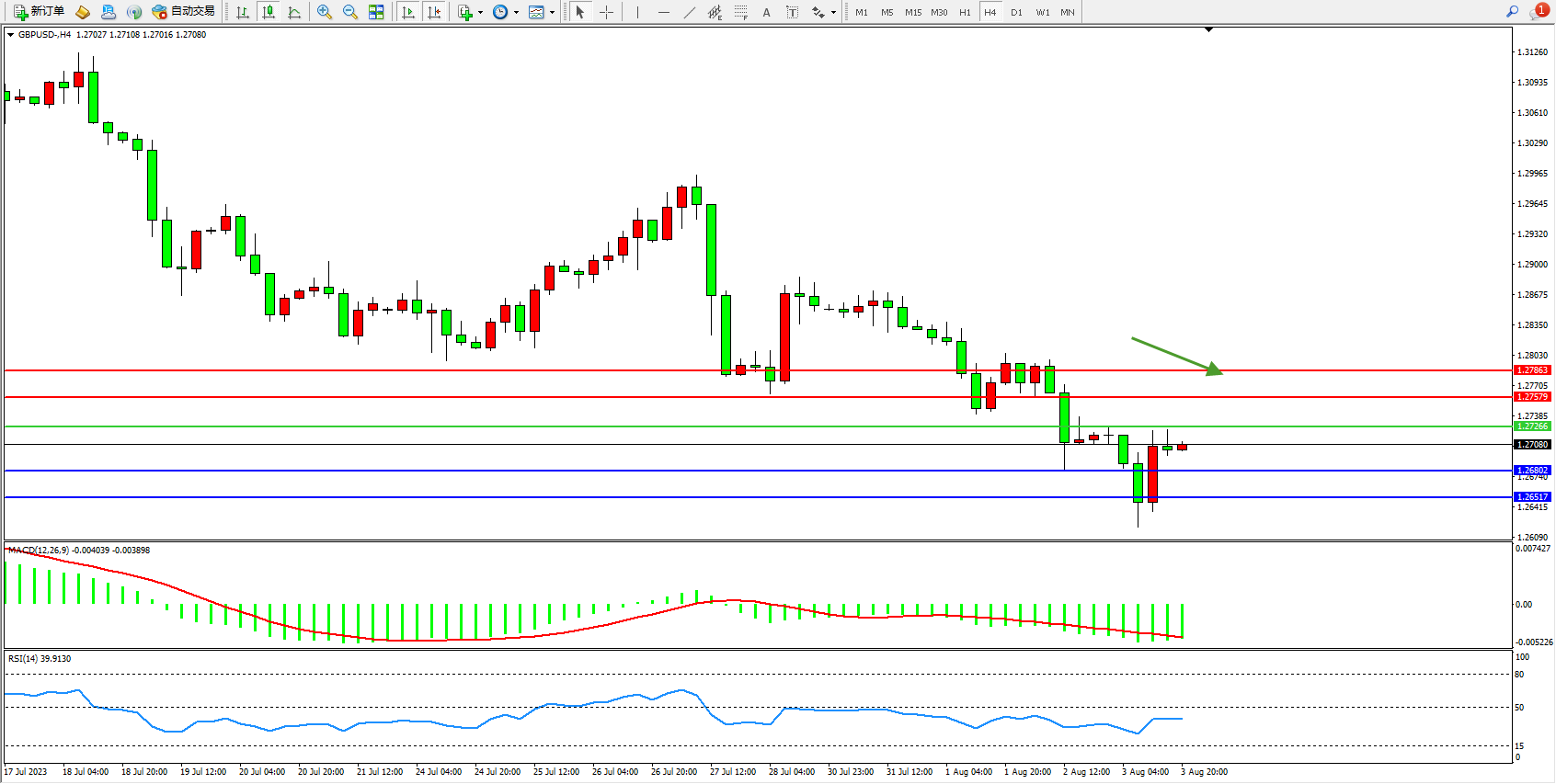Pick the draw trendline tool
Screen dimensions: 1556x784
[x=690, y=12]
